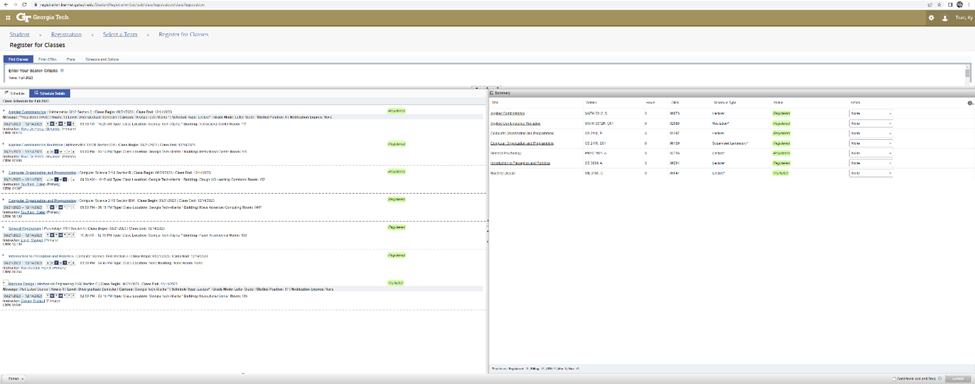Collapse the General Psychology schedule entry
Image resolution: width=975 pixels, height=384 pixels.
point(4,227)
